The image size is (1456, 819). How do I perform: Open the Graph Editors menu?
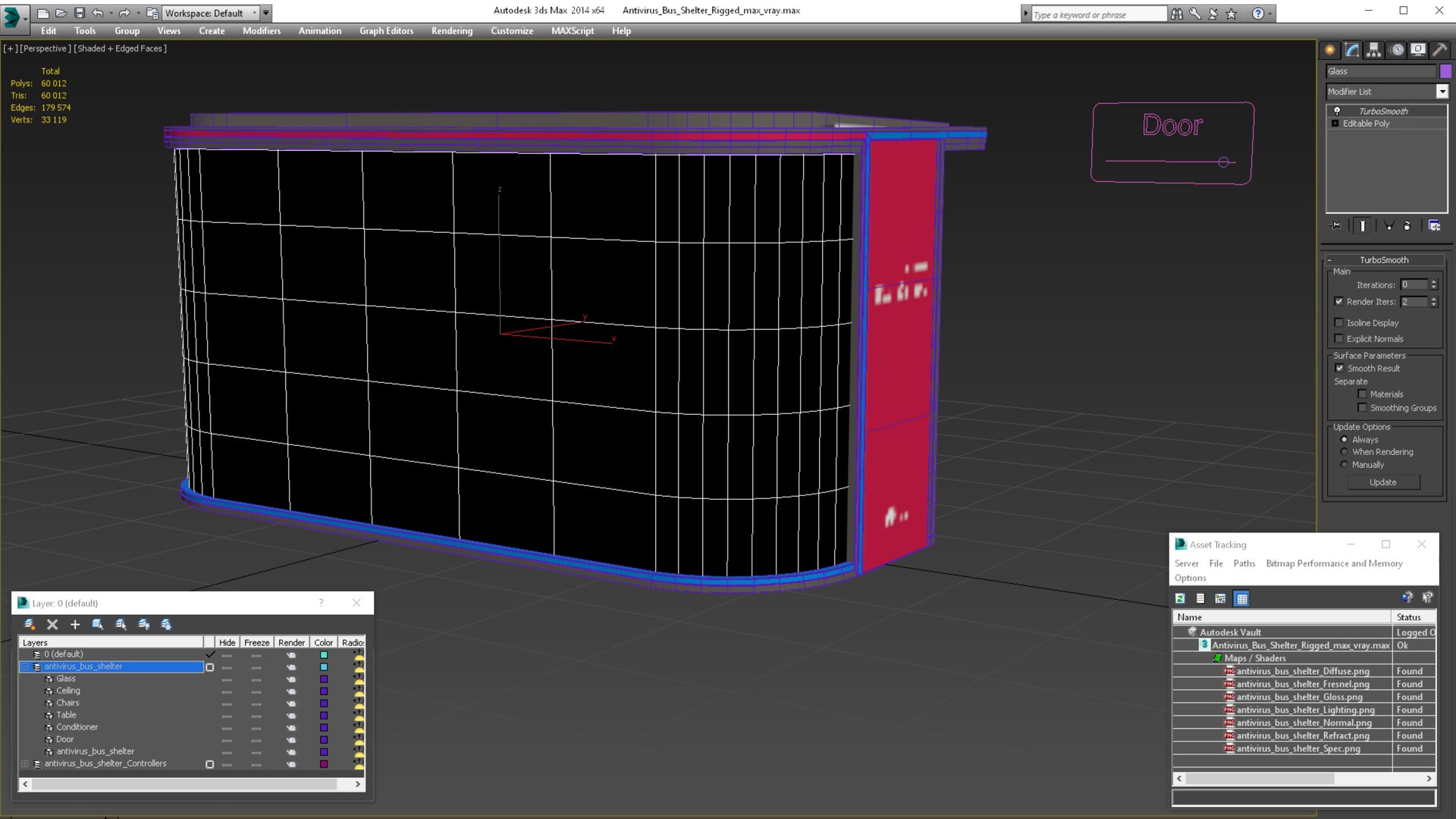pos(386,31)
